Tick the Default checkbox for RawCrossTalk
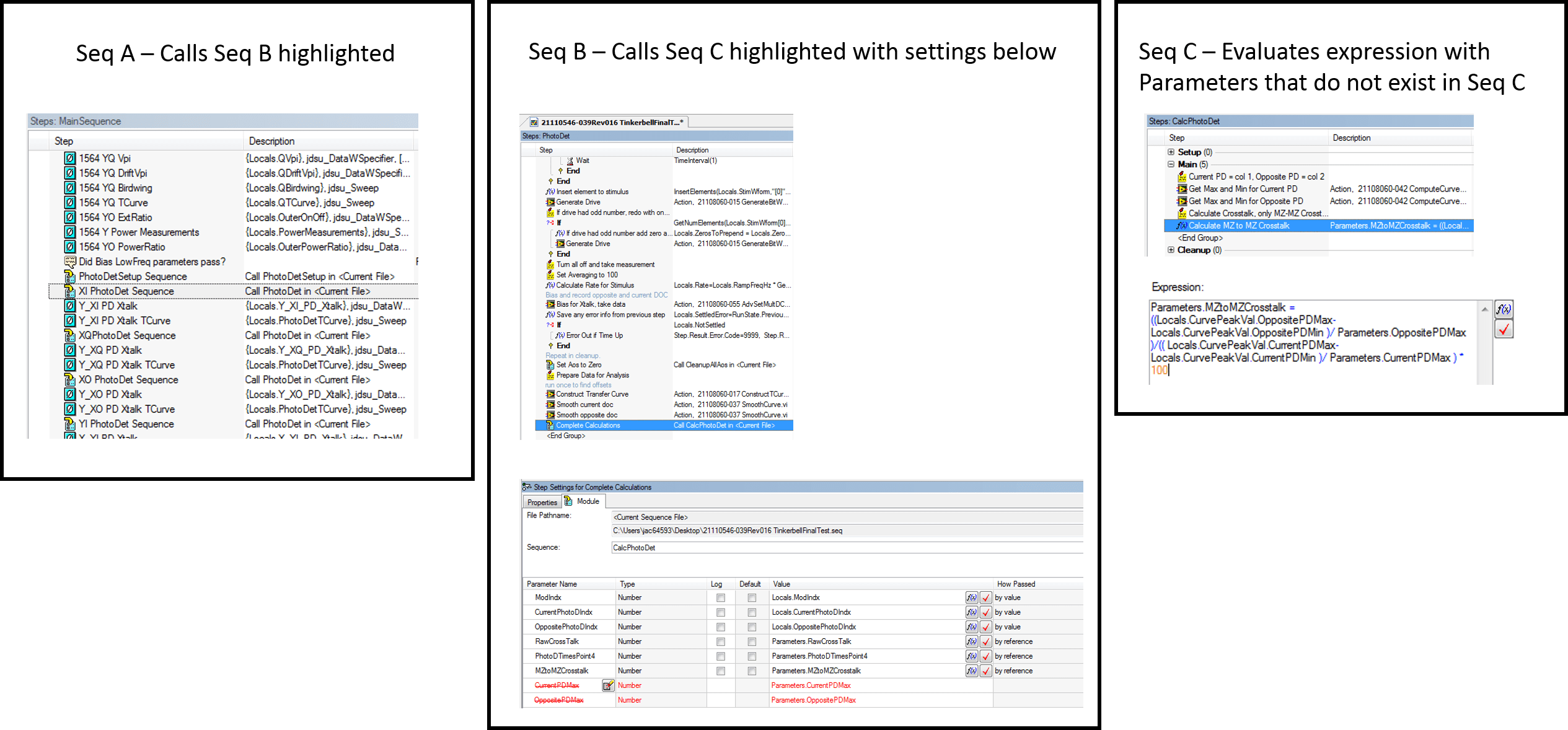Viewport: 1568px width, 730px height. click(752, 642)
